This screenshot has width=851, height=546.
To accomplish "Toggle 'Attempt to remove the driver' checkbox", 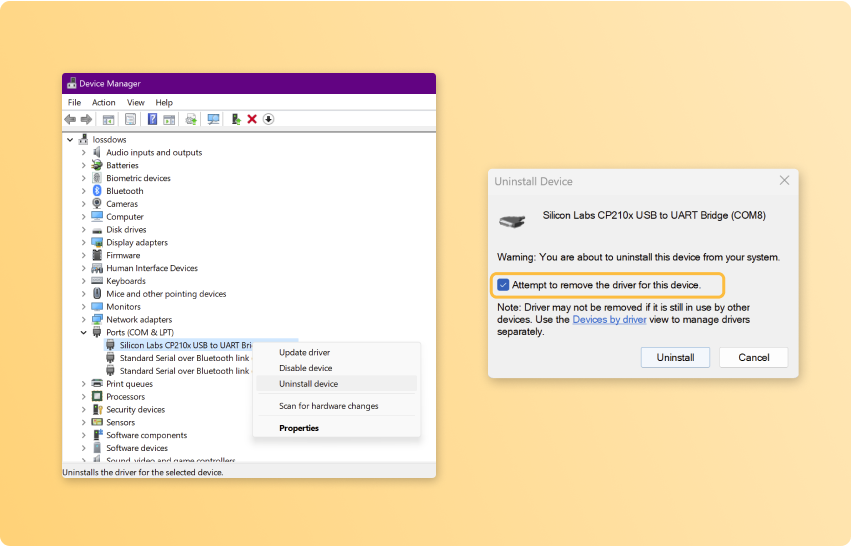I will (503, 285).
